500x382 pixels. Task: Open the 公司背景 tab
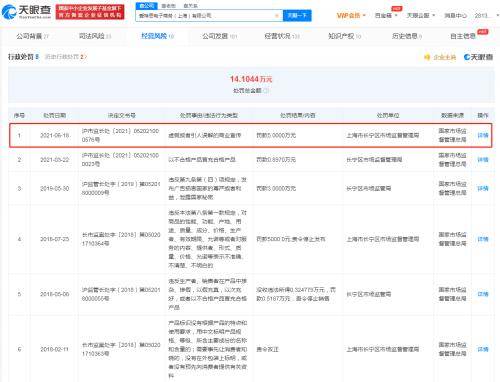click(32, 36)
